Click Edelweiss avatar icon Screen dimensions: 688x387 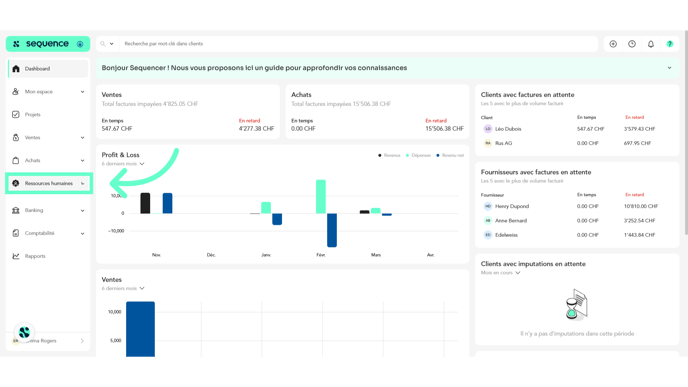[x=488, y=235]
